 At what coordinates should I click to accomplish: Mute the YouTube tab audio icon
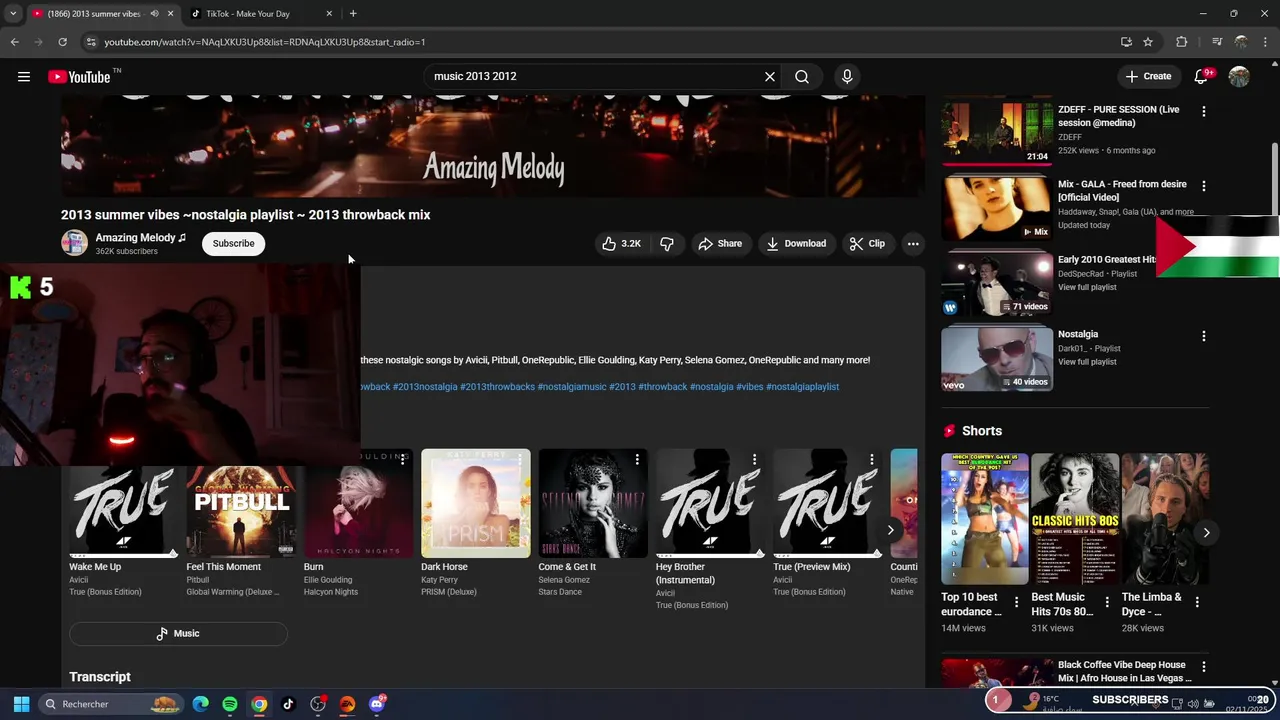[x=154, y=14]
